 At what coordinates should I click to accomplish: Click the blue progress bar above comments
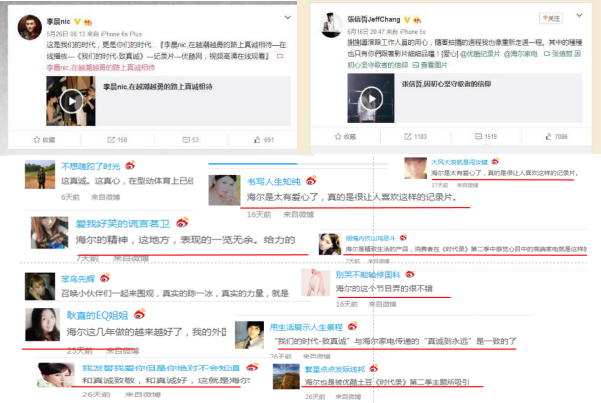253,164
